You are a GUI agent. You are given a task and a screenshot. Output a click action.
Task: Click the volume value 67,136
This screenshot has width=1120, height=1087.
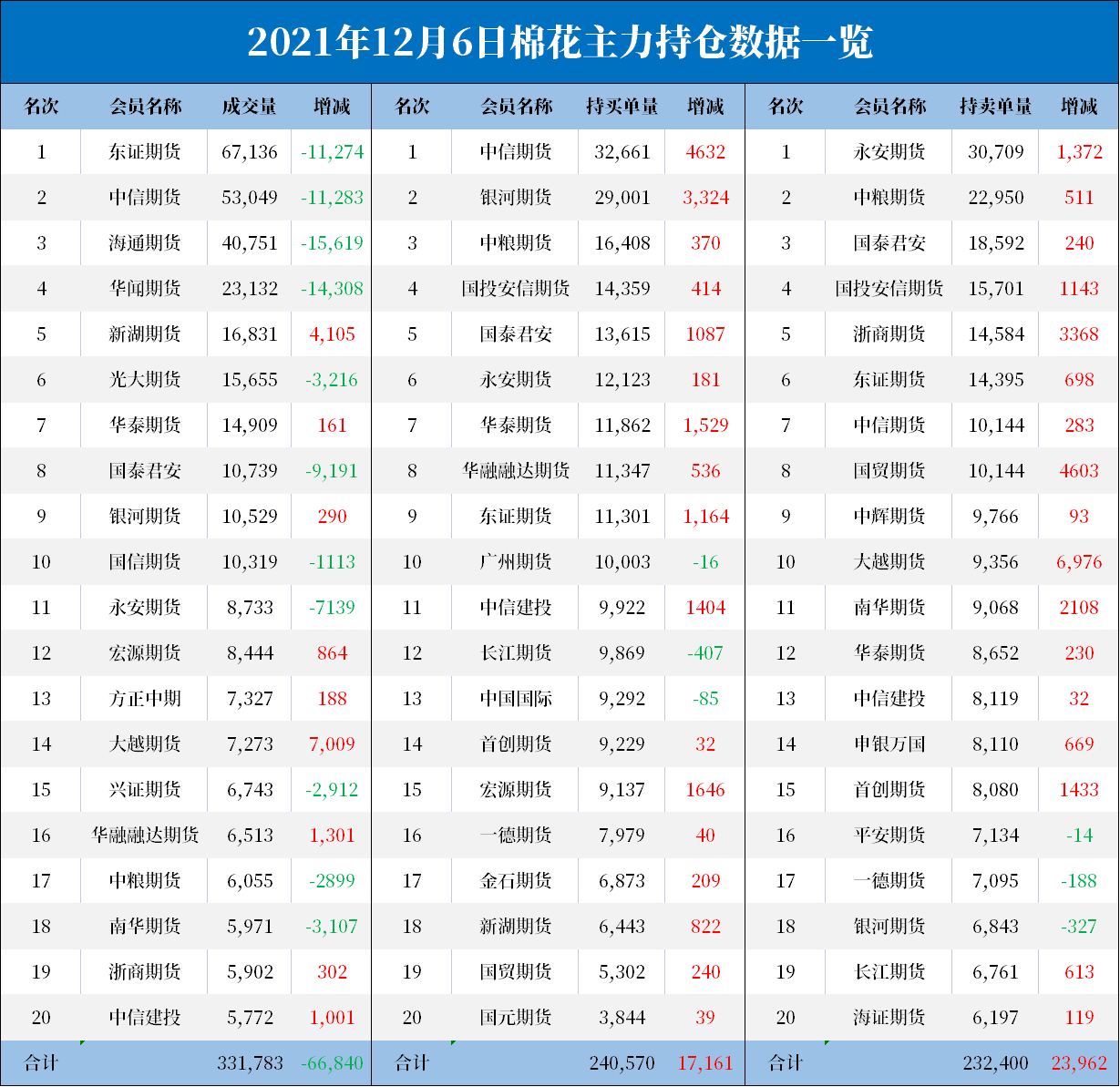tap(250, 152)
